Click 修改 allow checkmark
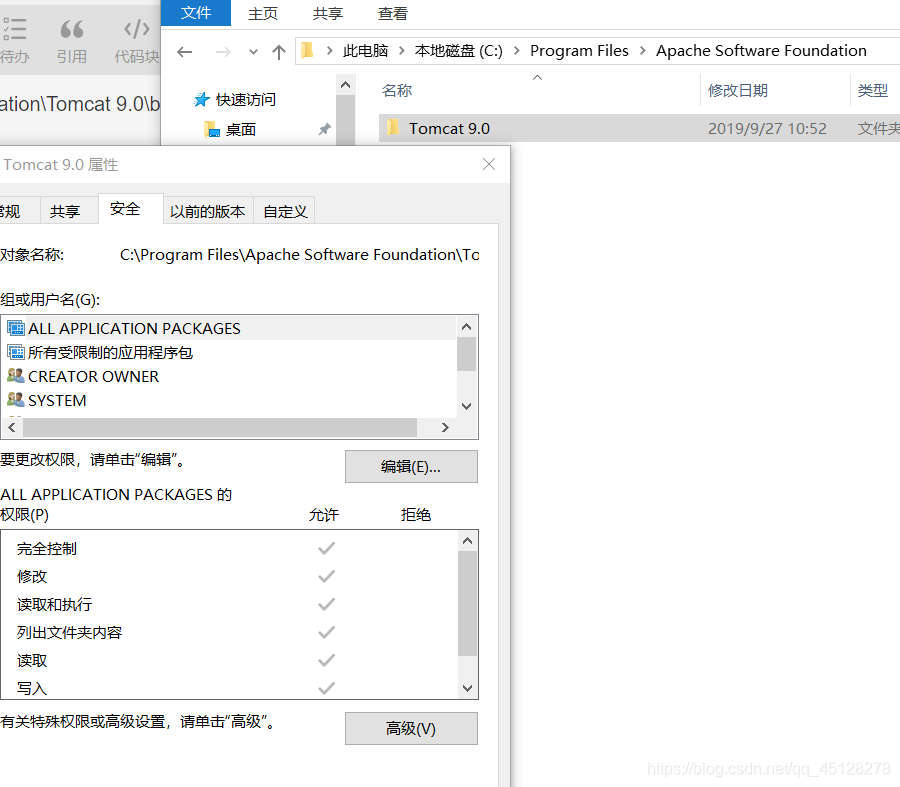This screenshot has height=787, width=900. [327, 576]
